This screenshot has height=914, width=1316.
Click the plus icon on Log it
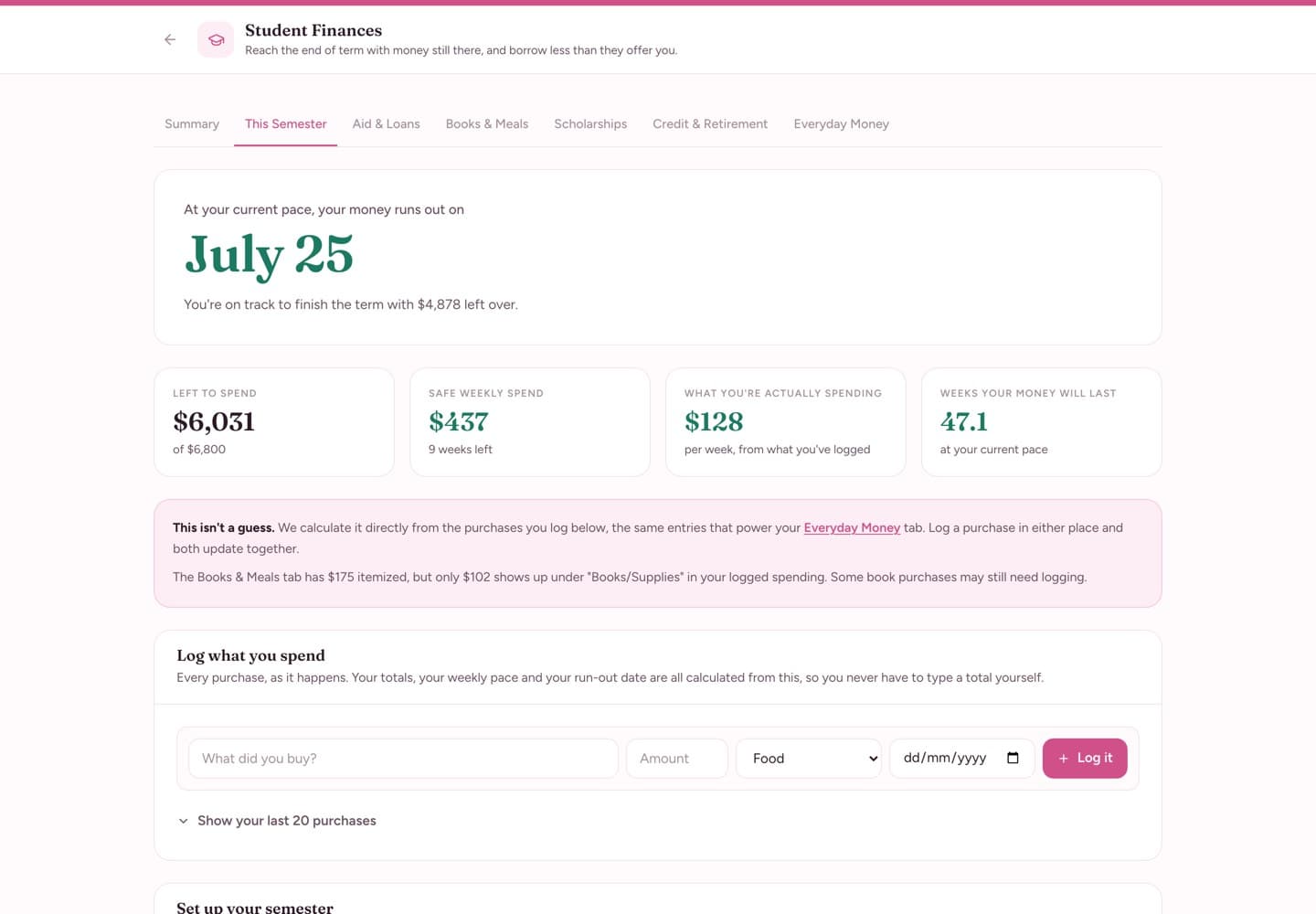tap(1063, 759)
